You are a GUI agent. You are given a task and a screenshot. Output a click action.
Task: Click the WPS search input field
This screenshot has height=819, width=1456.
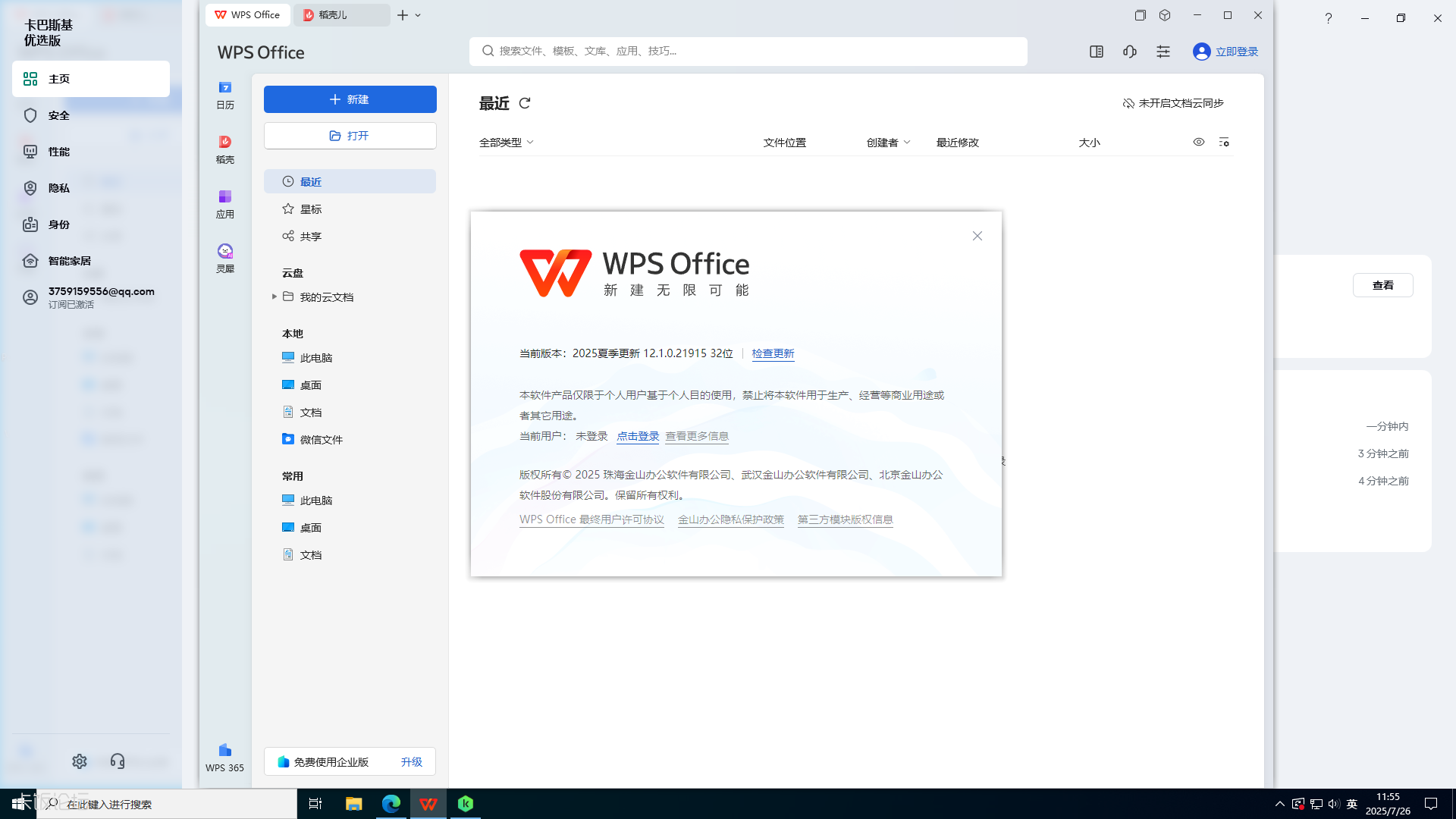(748, 51)
